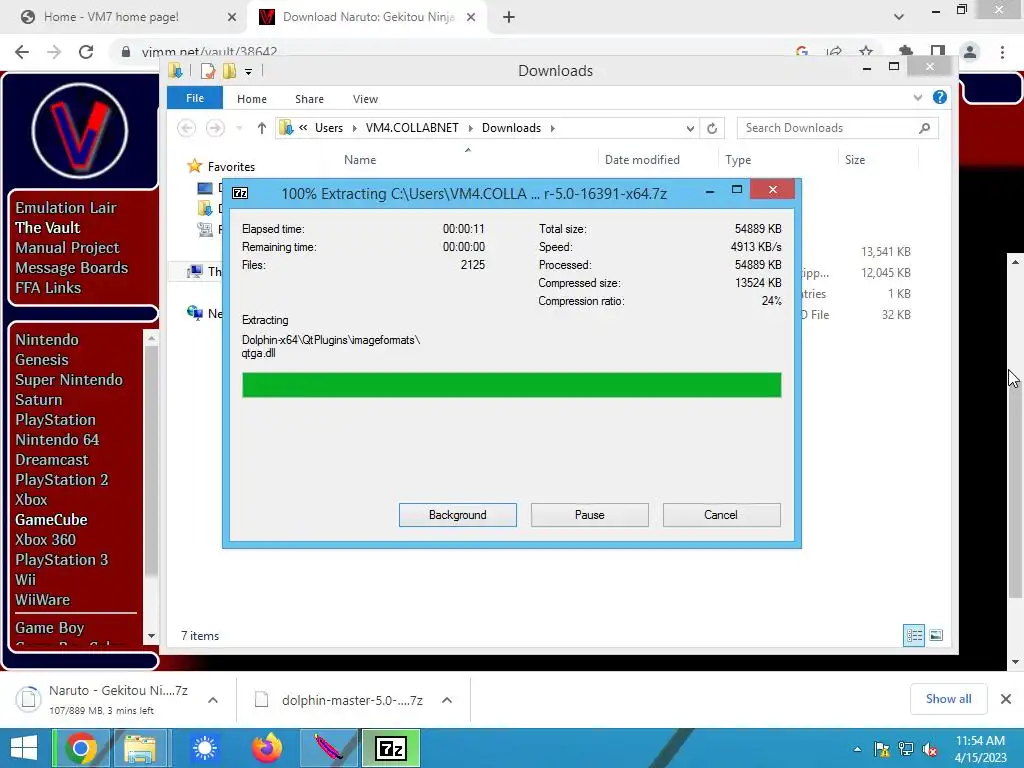Image resolution: width=1024 pixels, height=768 pixels.
Task: Switch Explorer to large icons view
Action: (x=936, y=635)
